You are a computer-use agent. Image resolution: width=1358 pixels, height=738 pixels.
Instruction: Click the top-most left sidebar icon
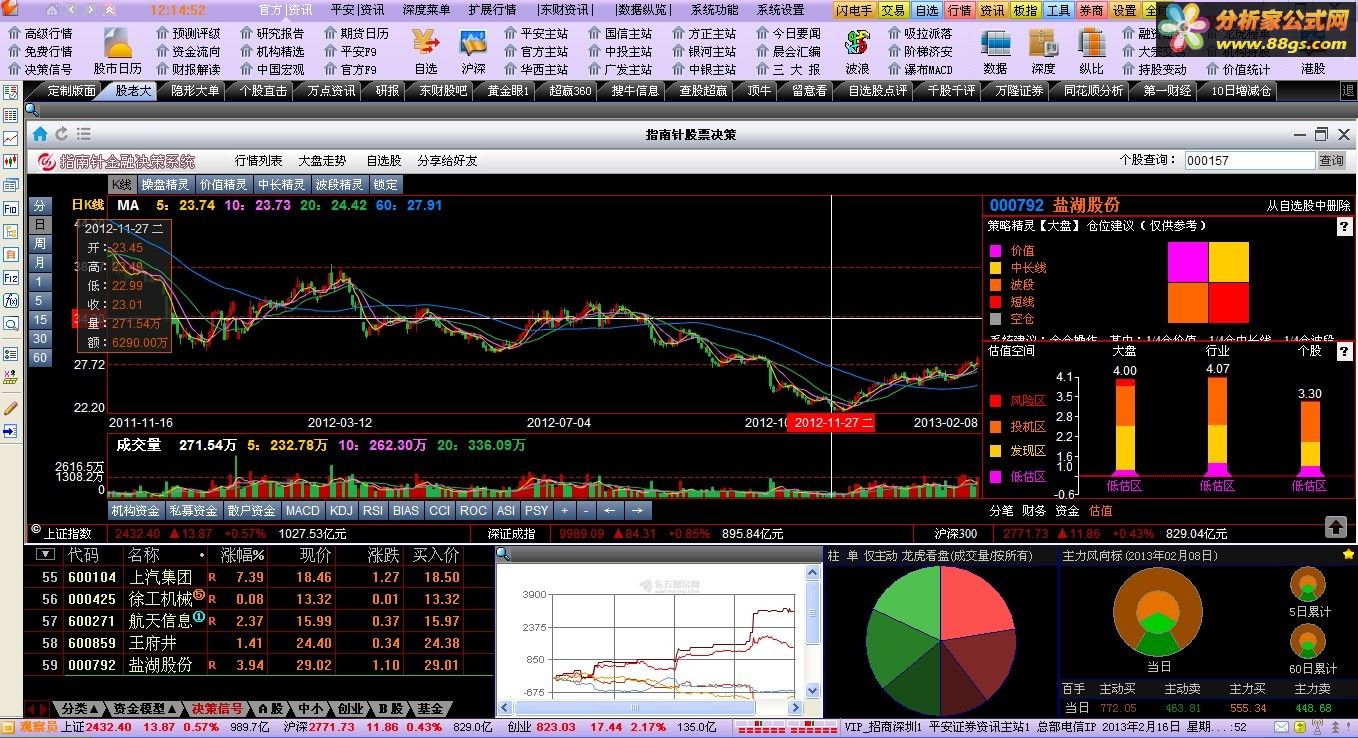pos(11,92)
